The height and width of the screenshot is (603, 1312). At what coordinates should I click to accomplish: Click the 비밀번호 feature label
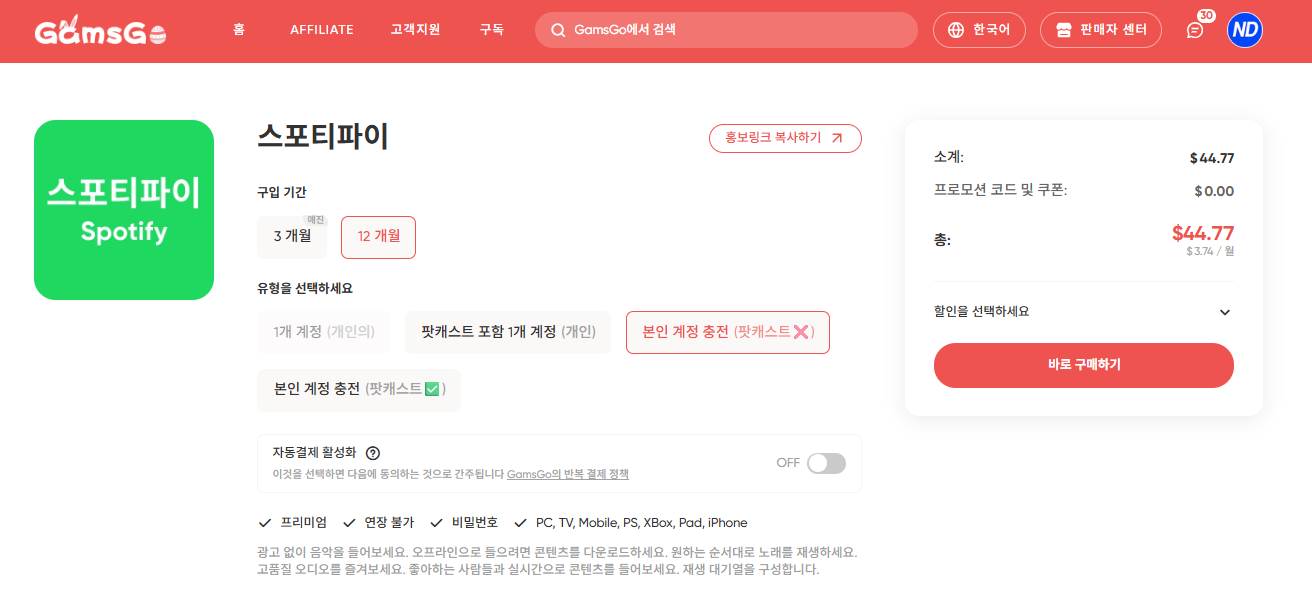click(475, 523)
